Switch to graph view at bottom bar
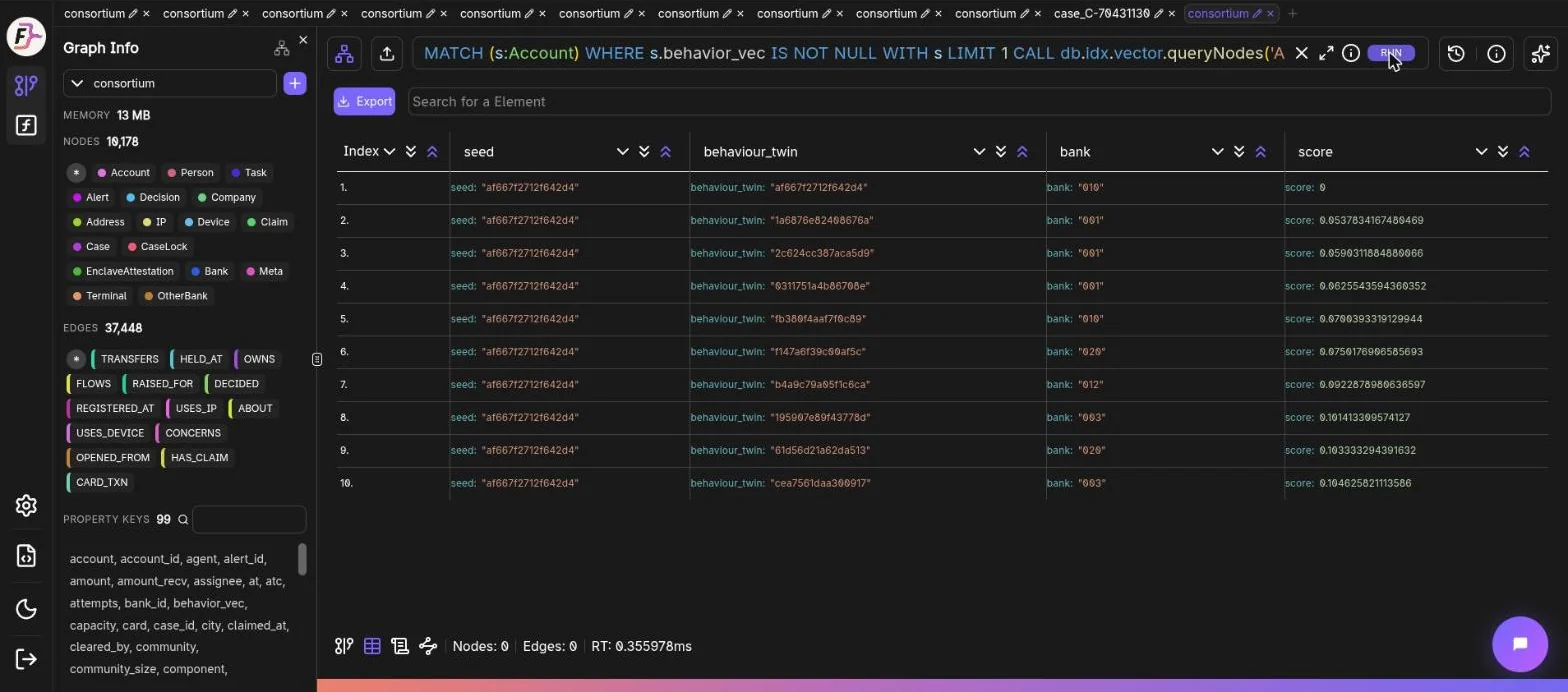The width and height of the screenshot is (1568, 692). point(343,646)
